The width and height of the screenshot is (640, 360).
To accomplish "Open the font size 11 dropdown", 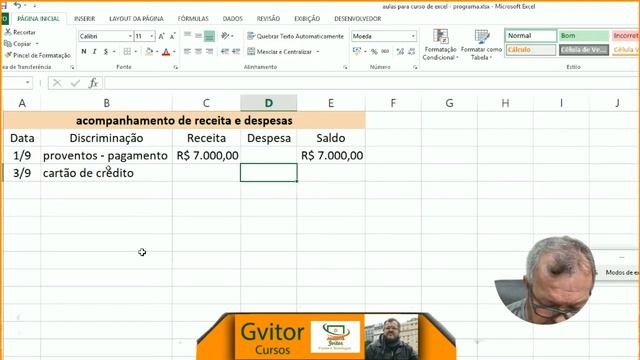I will click(151, 36).
